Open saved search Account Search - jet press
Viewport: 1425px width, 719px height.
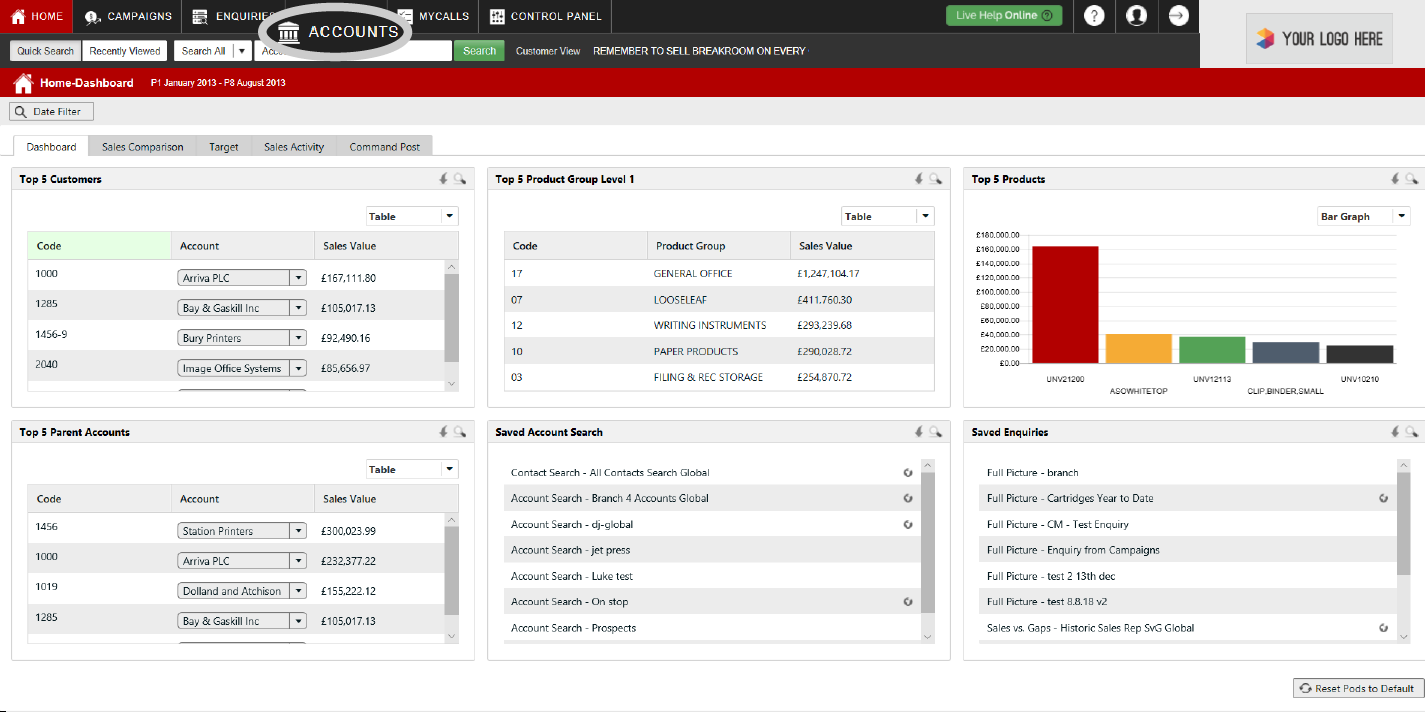pos(570,550)
